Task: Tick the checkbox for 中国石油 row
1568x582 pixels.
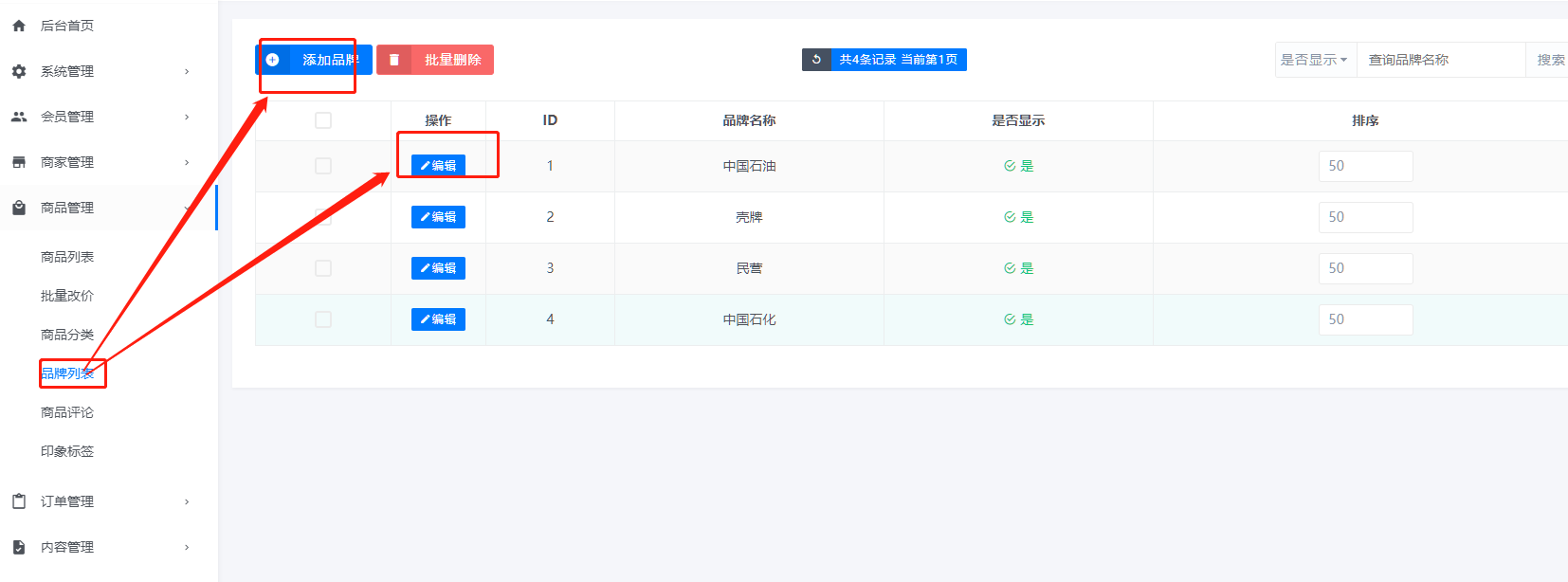Action: coord(323,166)
